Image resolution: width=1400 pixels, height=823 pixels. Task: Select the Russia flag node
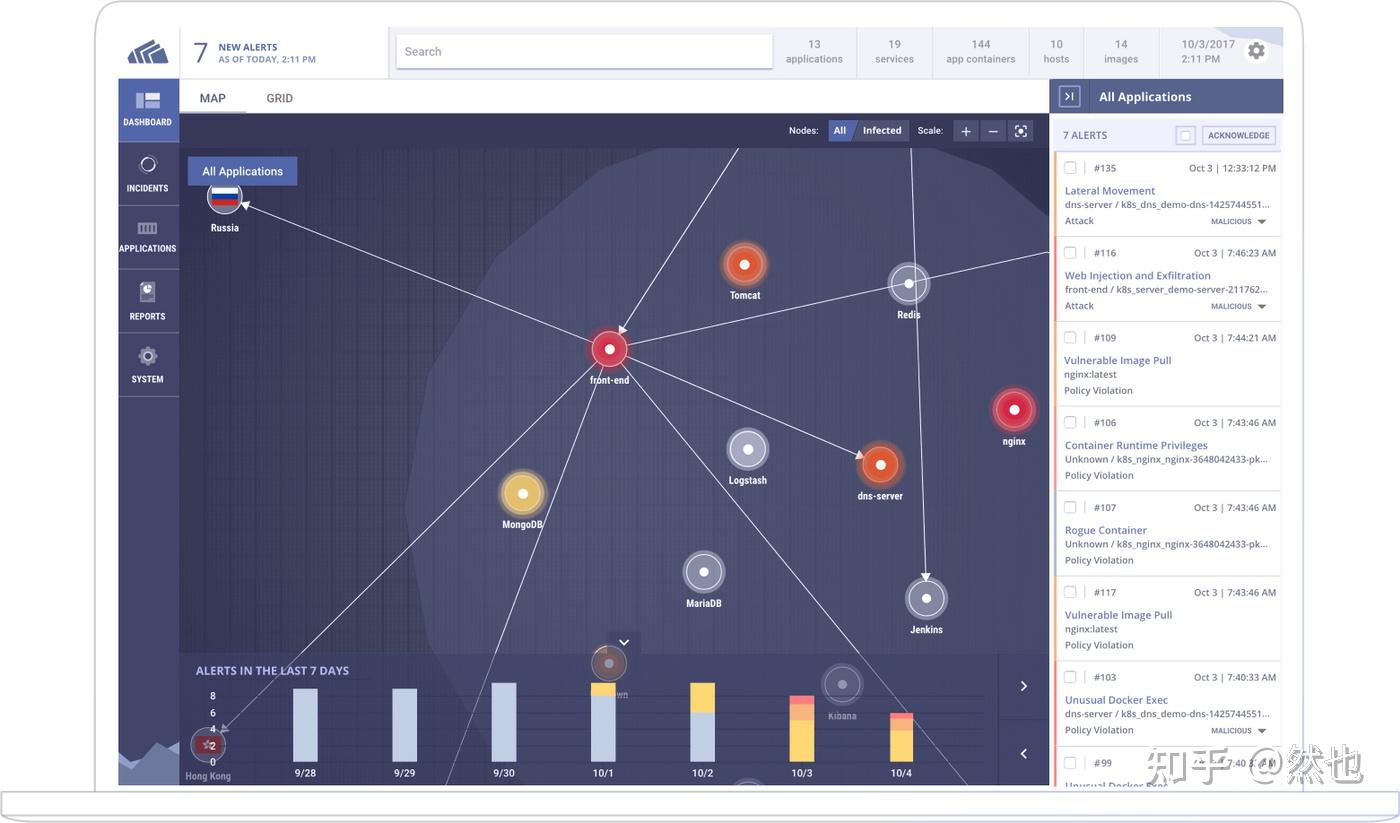(225, 197)
